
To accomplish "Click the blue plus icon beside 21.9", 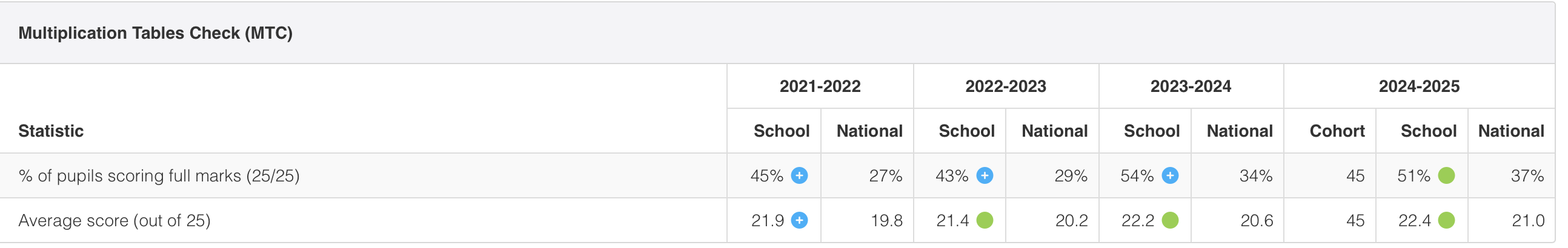I will [799, 220].
